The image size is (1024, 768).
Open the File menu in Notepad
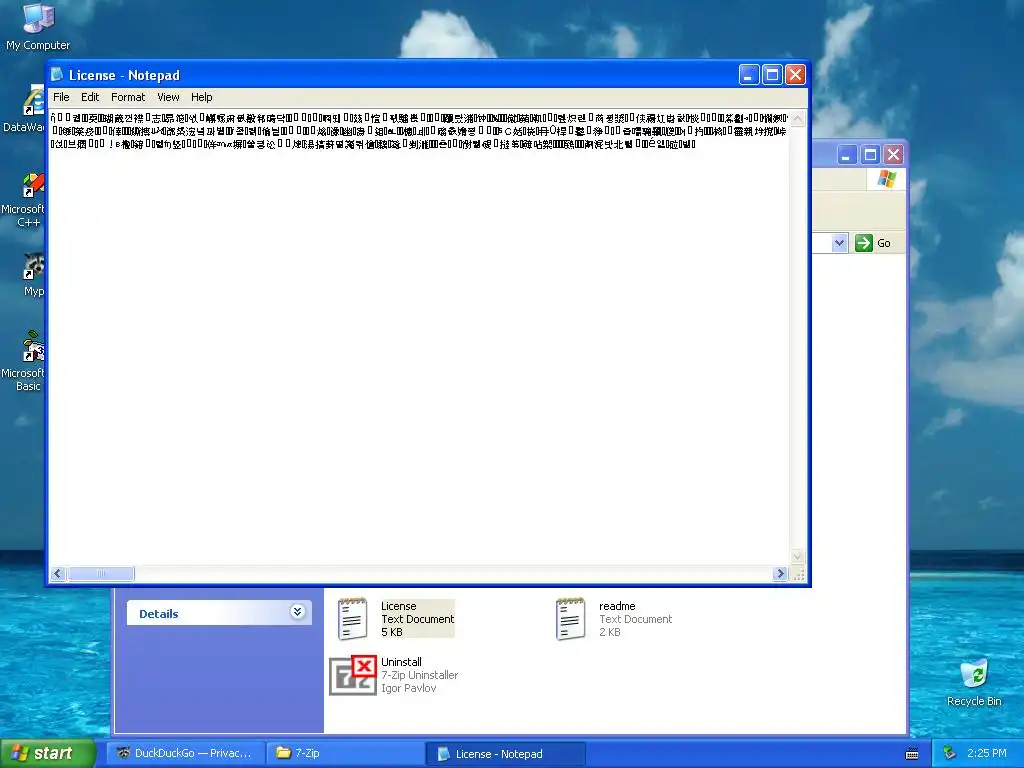[x=61, y=97]
